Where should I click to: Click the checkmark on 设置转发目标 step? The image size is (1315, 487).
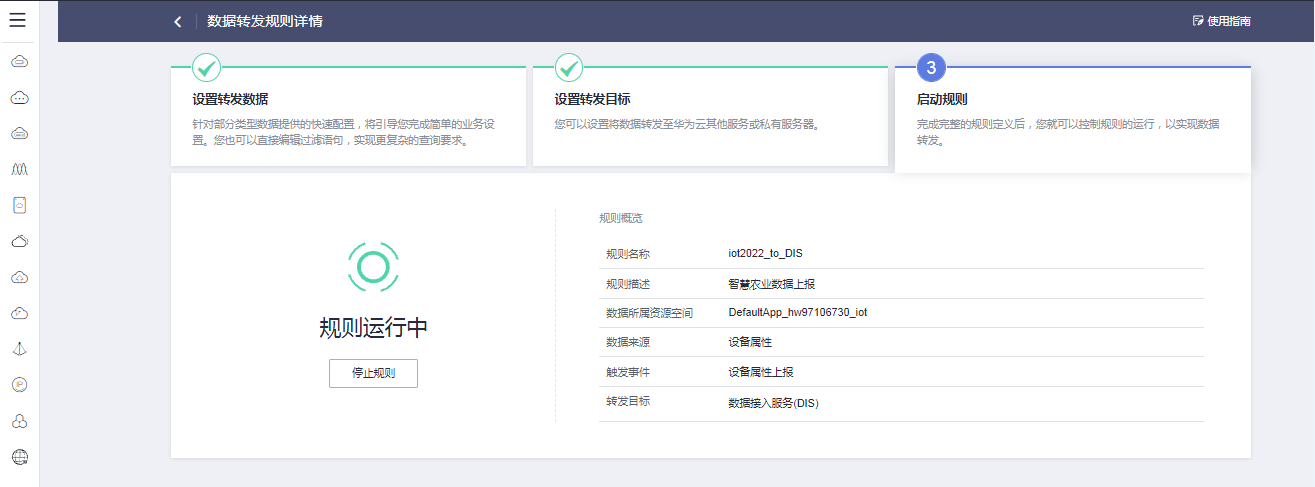click(568, 68)
